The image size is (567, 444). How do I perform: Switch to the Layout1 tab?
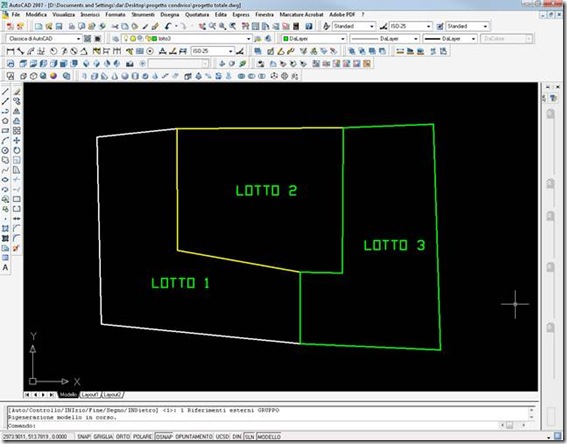pyautogui.click(x=90, y=394)
